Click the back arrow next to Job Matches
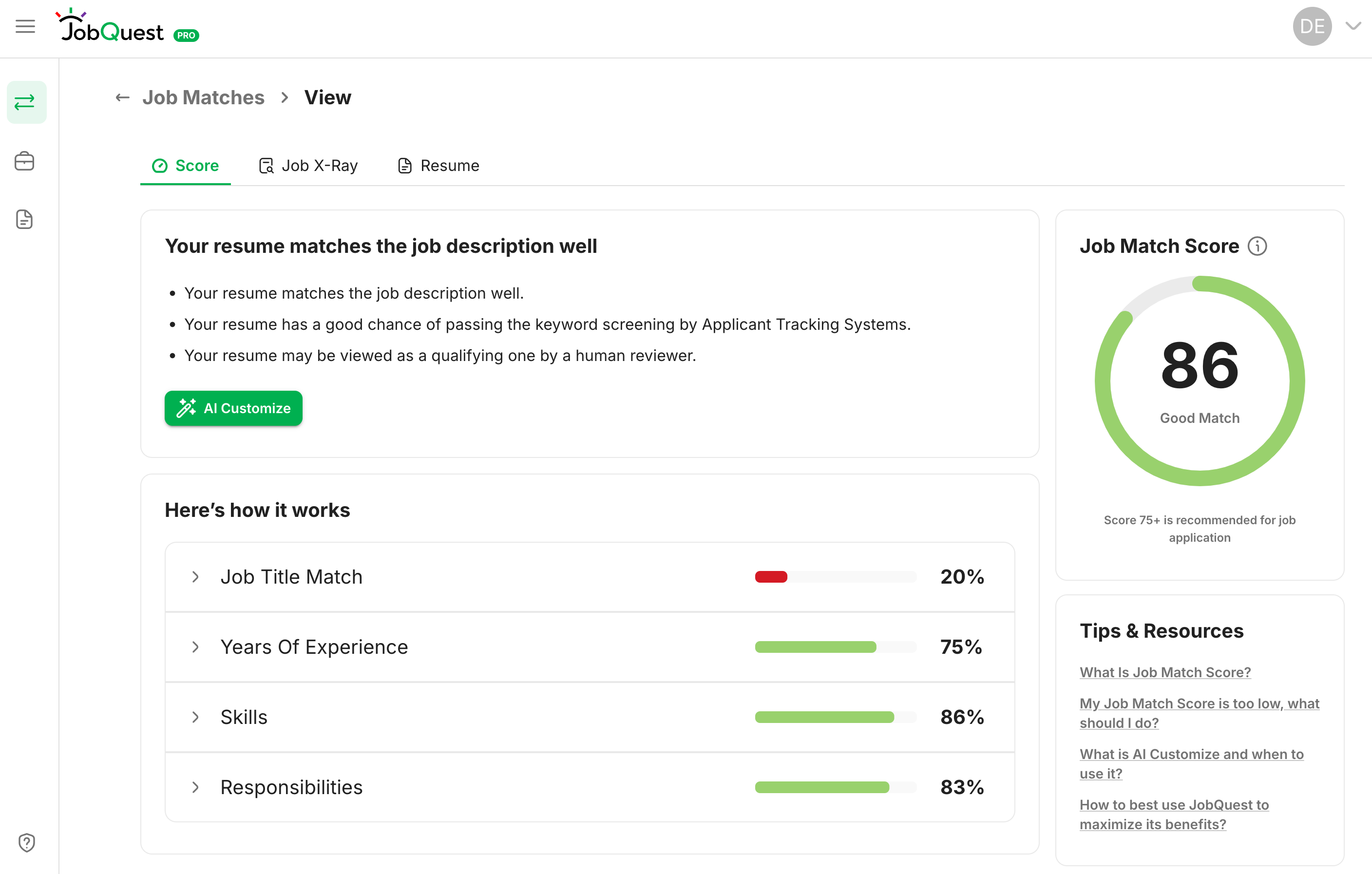This screenshot has height=874, width=1372. click(x=122, y=97)
